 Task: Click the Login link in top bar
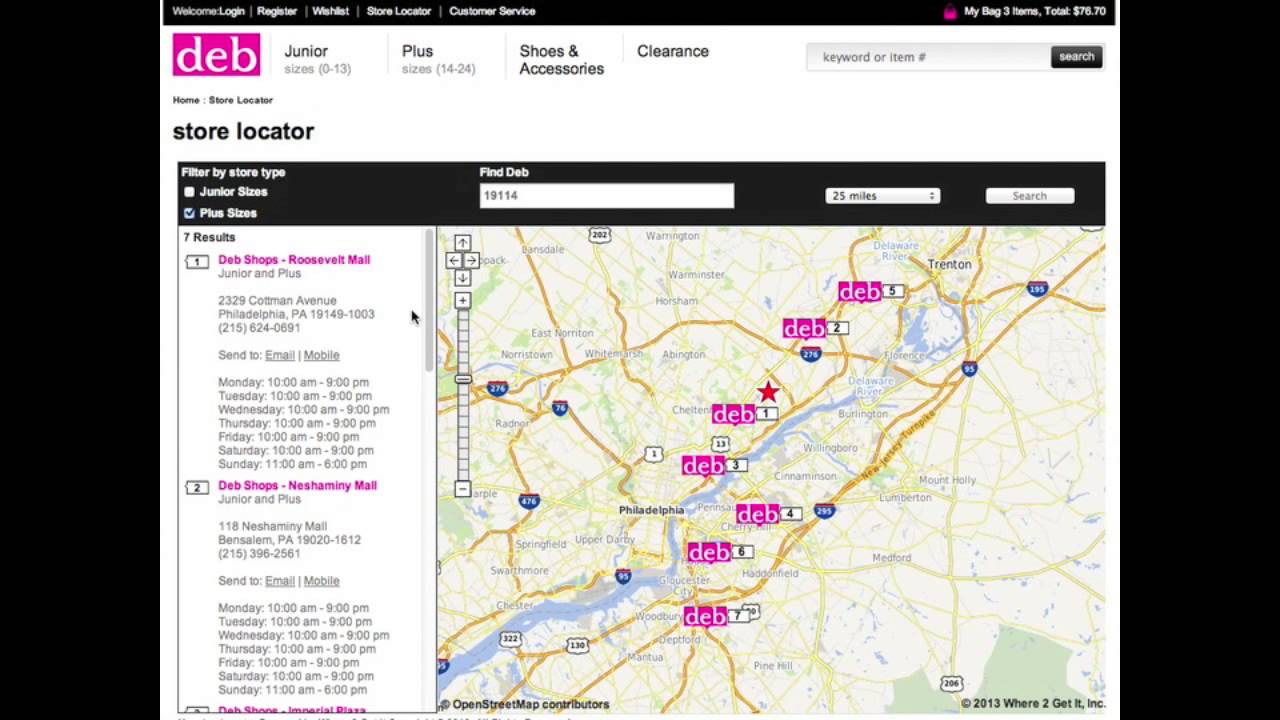(232, 11)
